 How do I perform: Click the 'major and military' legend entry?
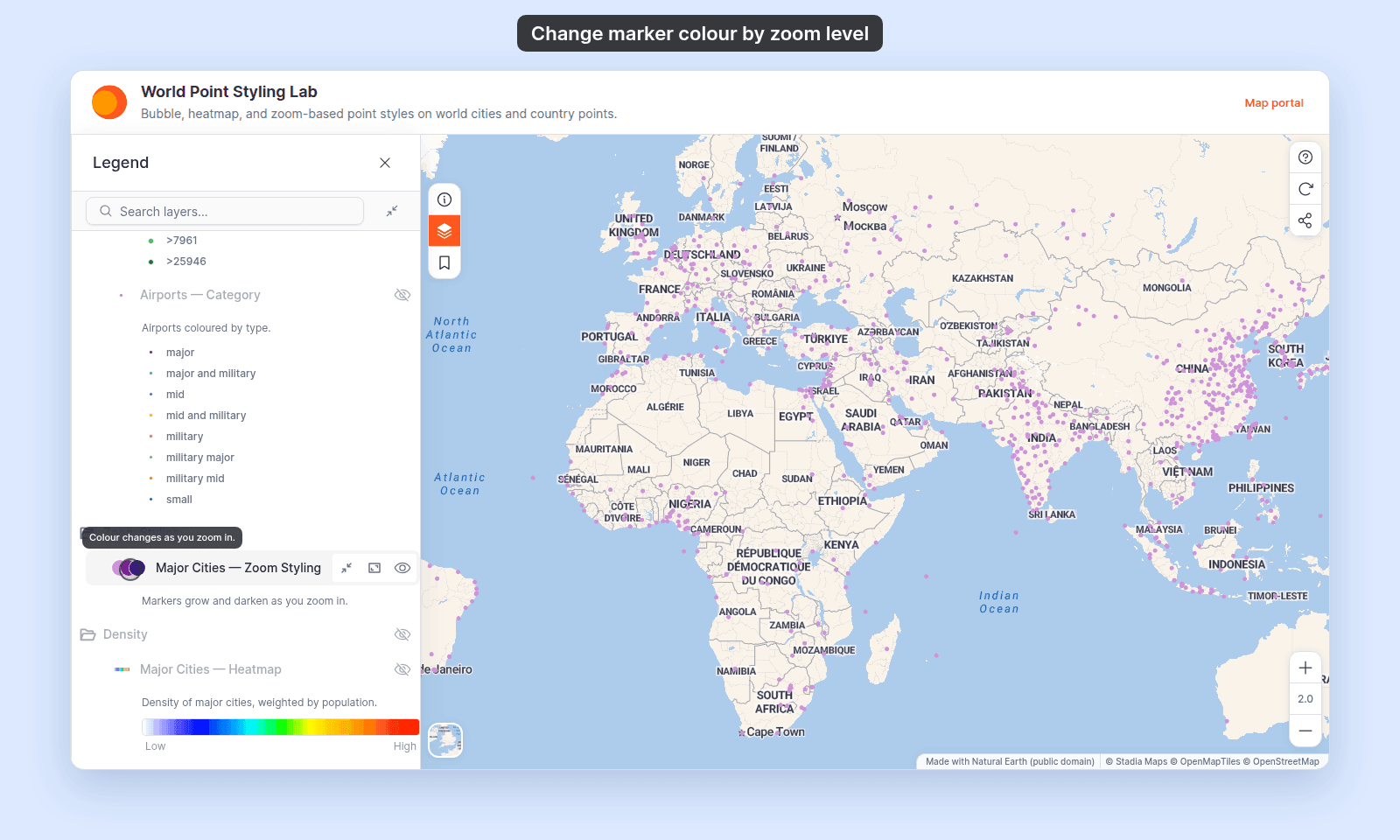[211, 374]
